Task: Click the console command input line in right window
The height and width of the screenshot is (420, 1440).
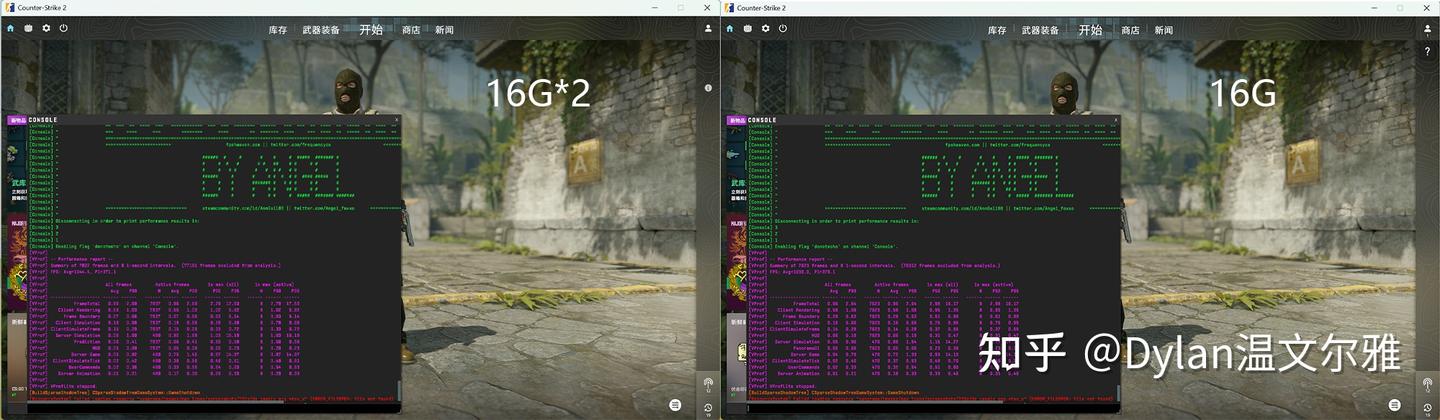Action: click(x=932, y=408)
